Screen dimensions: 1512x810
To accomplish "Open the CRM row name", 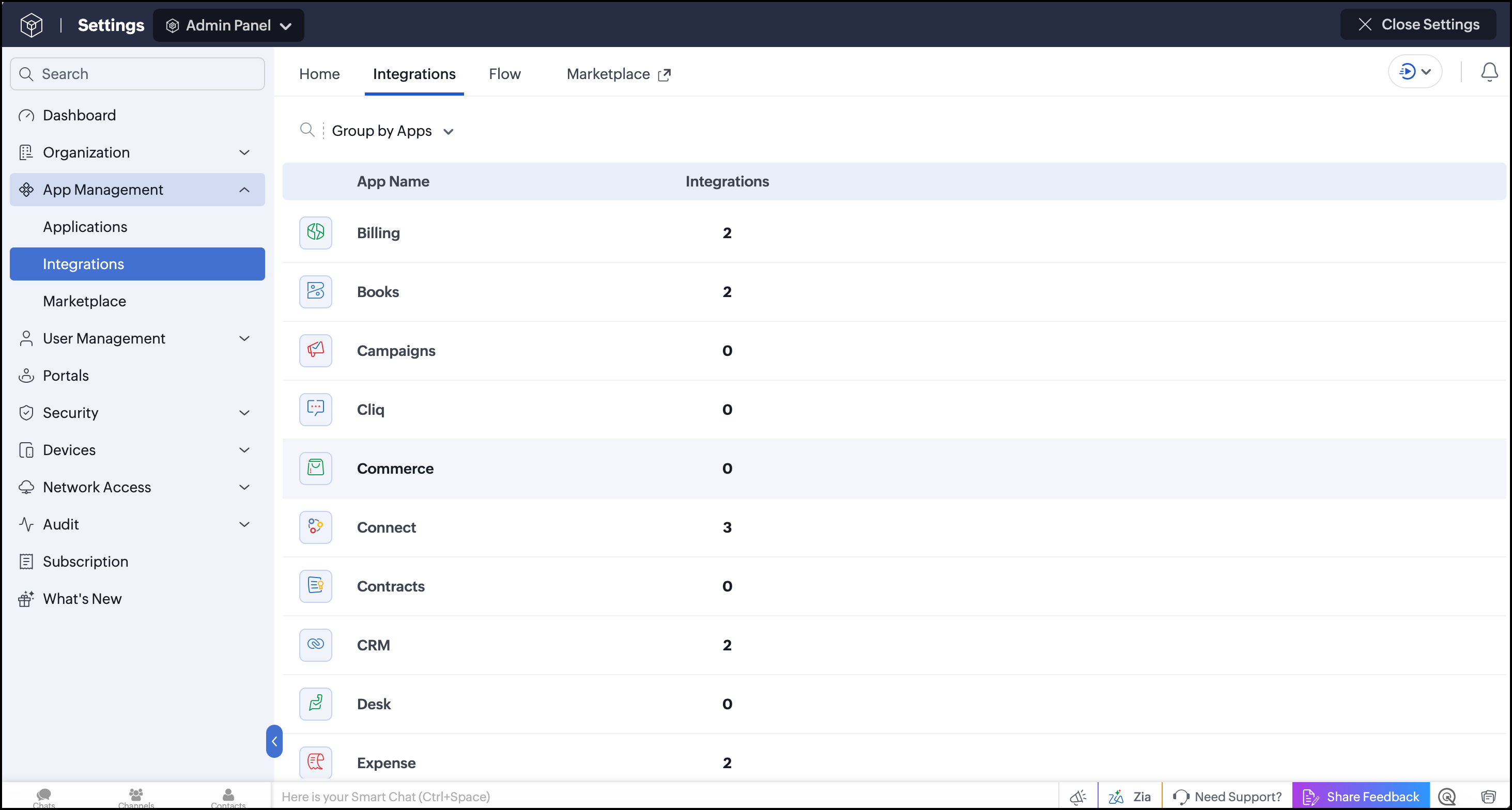I will pyautogui.click(x=373, y=645).
